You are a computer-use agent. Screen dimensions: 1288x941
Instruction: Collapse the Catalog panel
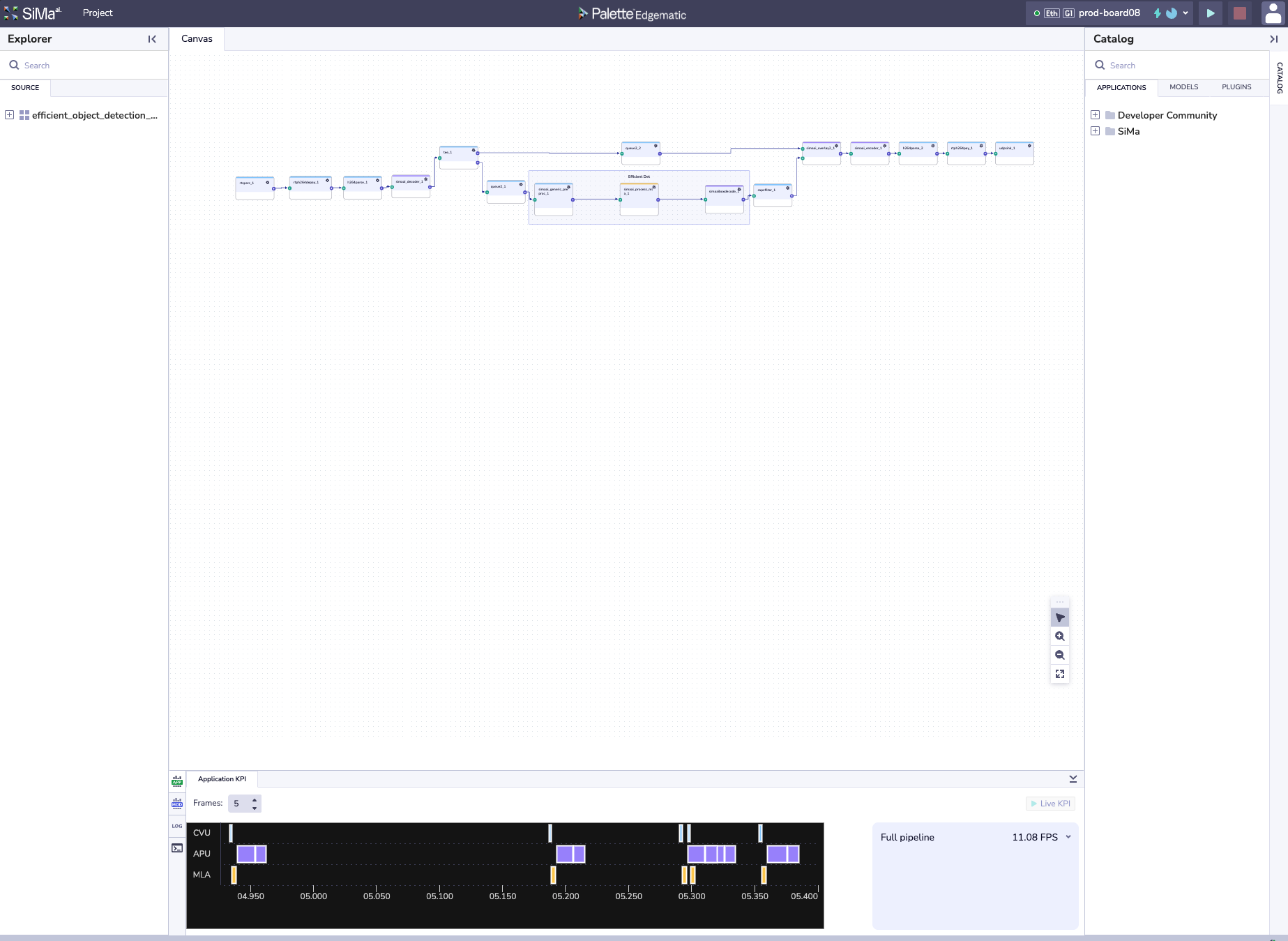point(1273,39)
